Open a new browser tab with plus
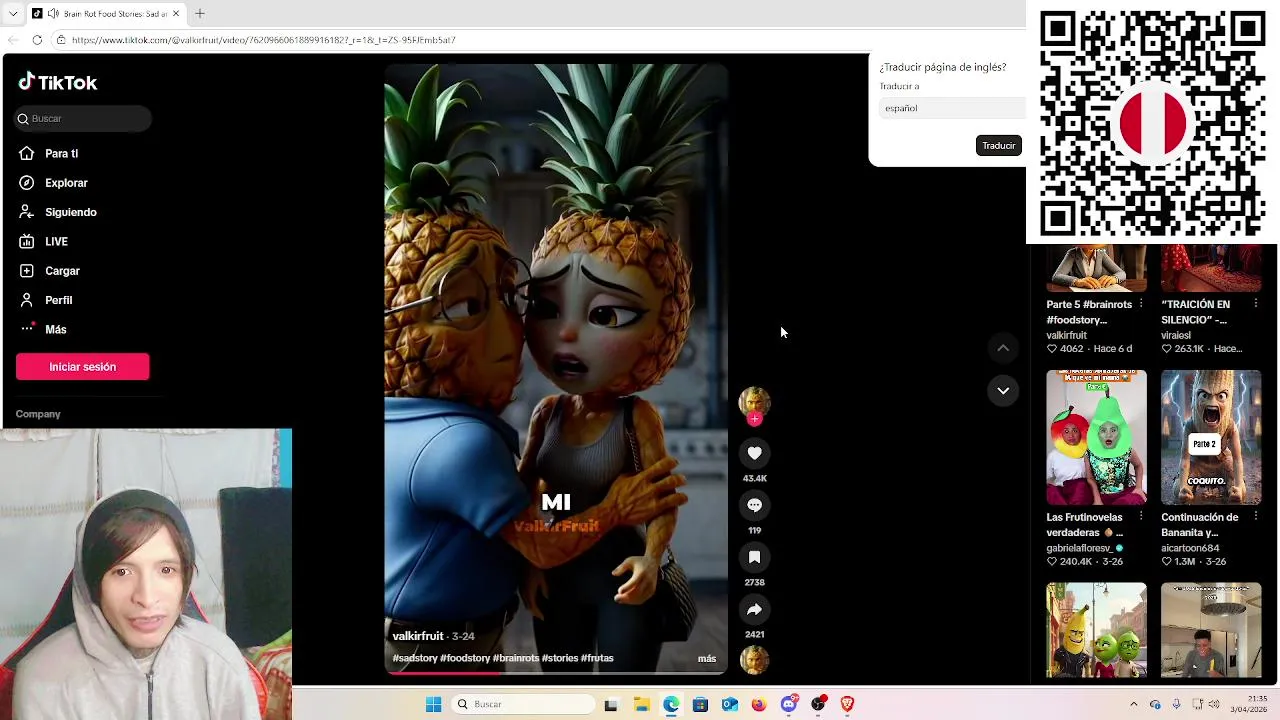This screenshot has height=720, width=1280. click(199, 13)
